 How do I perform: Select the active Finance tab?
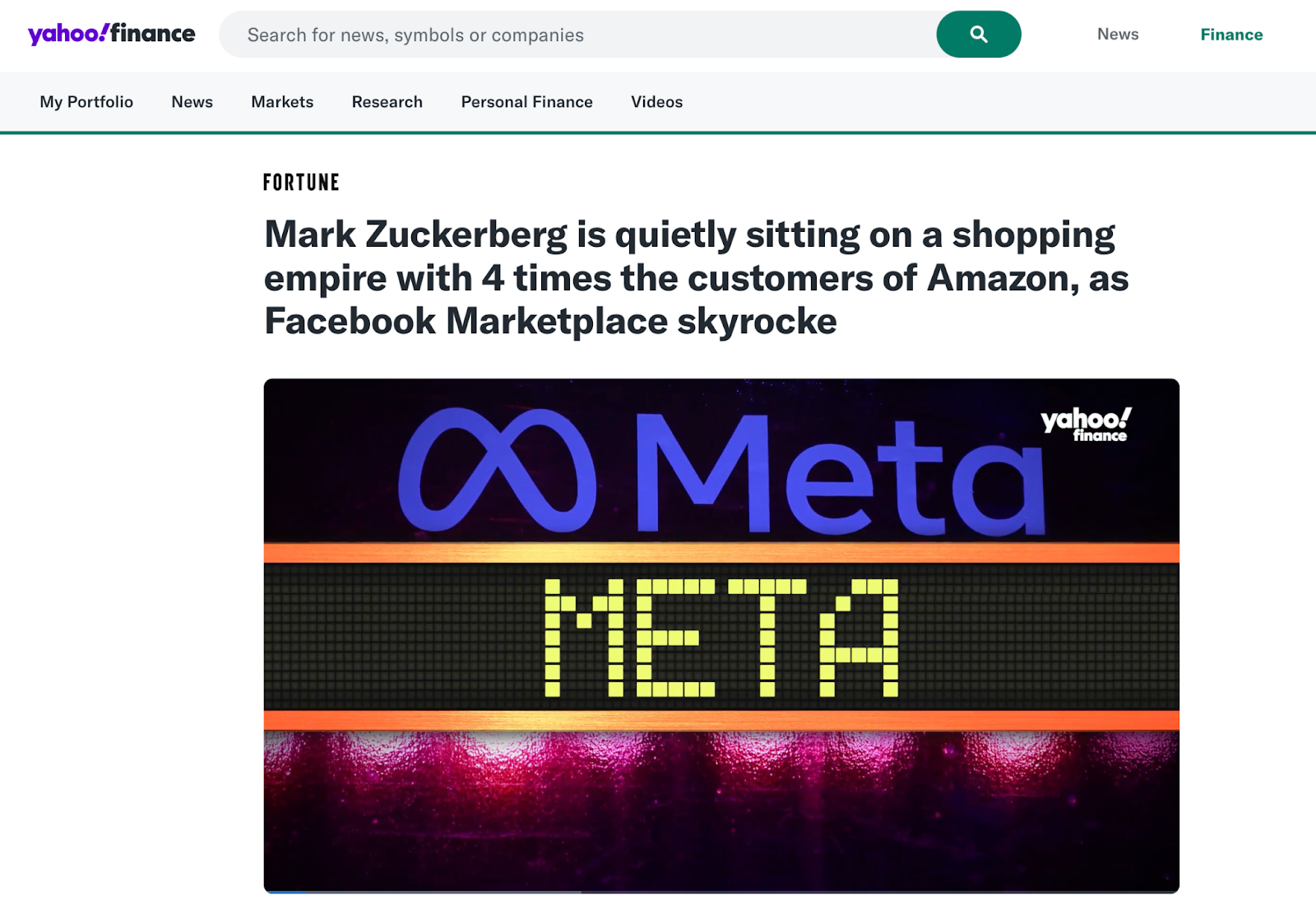click(x=1230, y=34)
